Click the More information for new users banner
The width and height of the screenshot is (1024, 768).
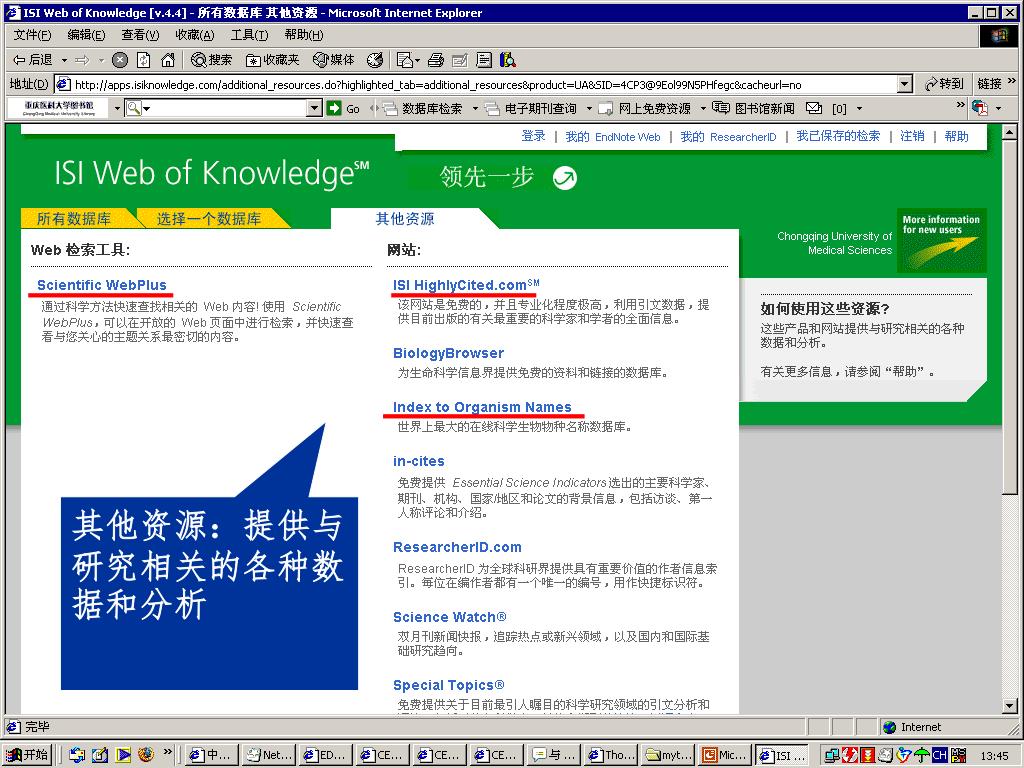941,240
